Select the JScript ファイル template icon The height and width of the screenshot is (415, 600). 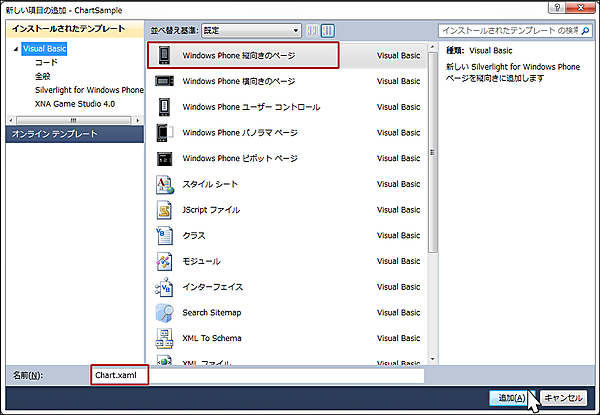164,210
